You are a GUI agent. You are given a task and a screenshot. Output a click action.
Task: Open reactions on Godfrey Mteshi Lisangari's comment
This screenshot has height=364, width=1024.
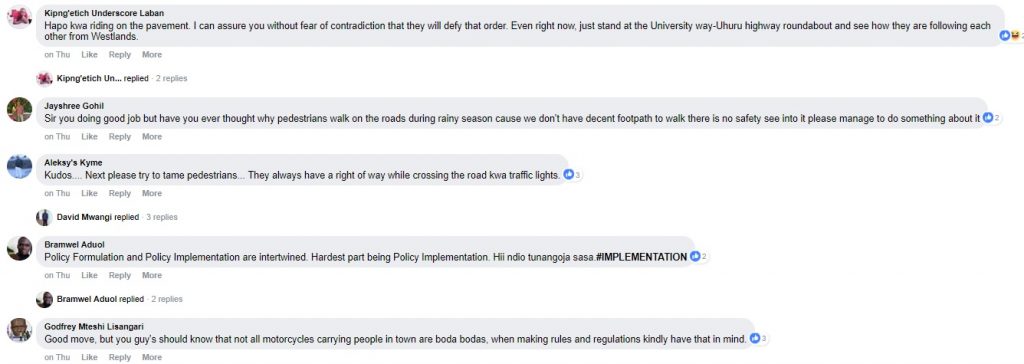coord(758,339)
